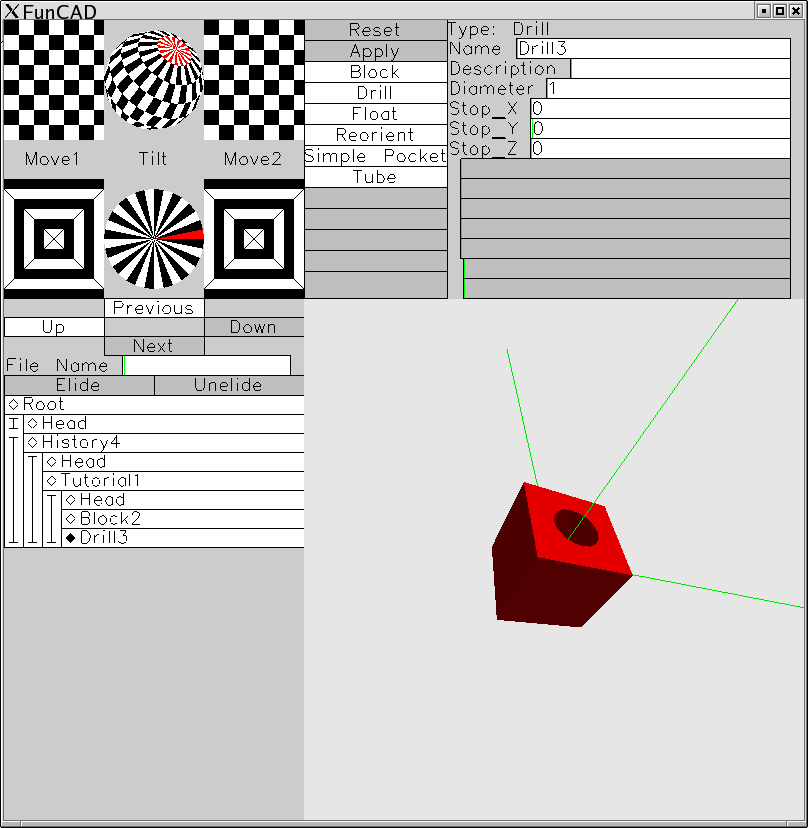This screenshot has height=828, width=808.
Task: Click the nested squares zoom control under Move2
Action: [x=254, y=239]
